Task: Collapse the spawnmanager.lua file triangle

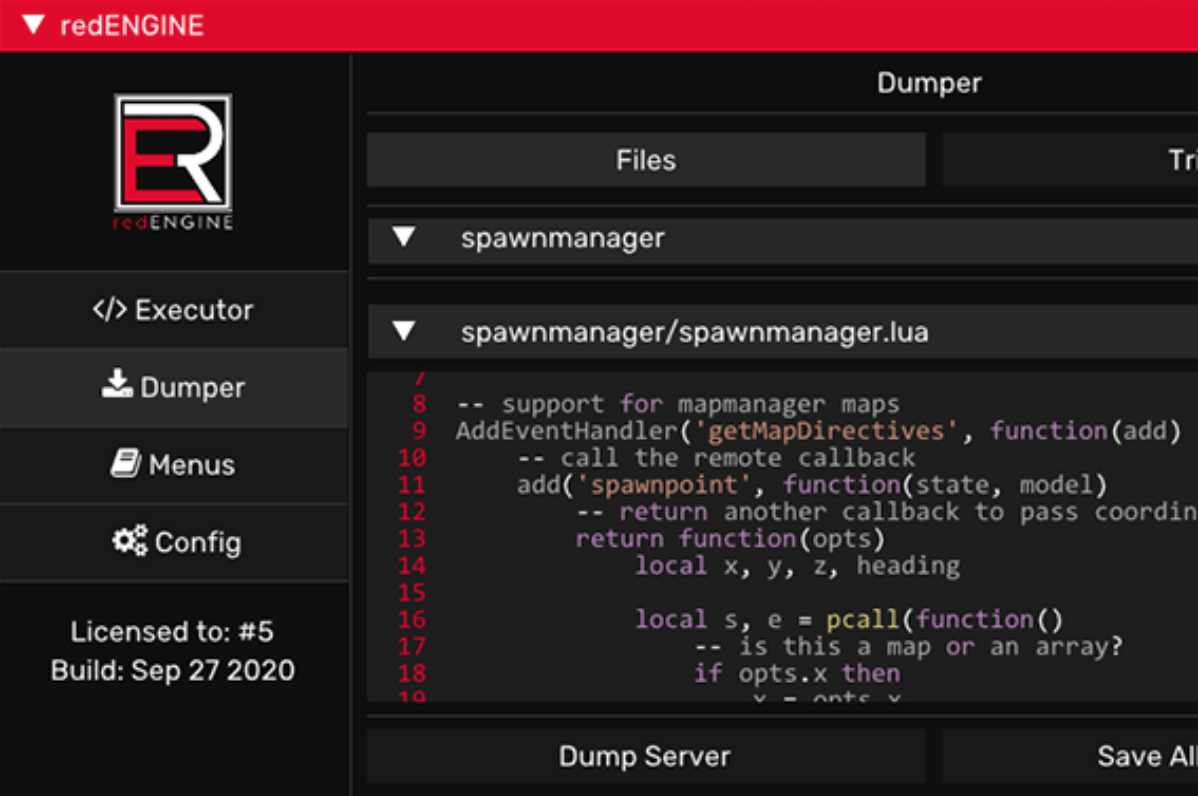Action: click(x=404, y=332)
